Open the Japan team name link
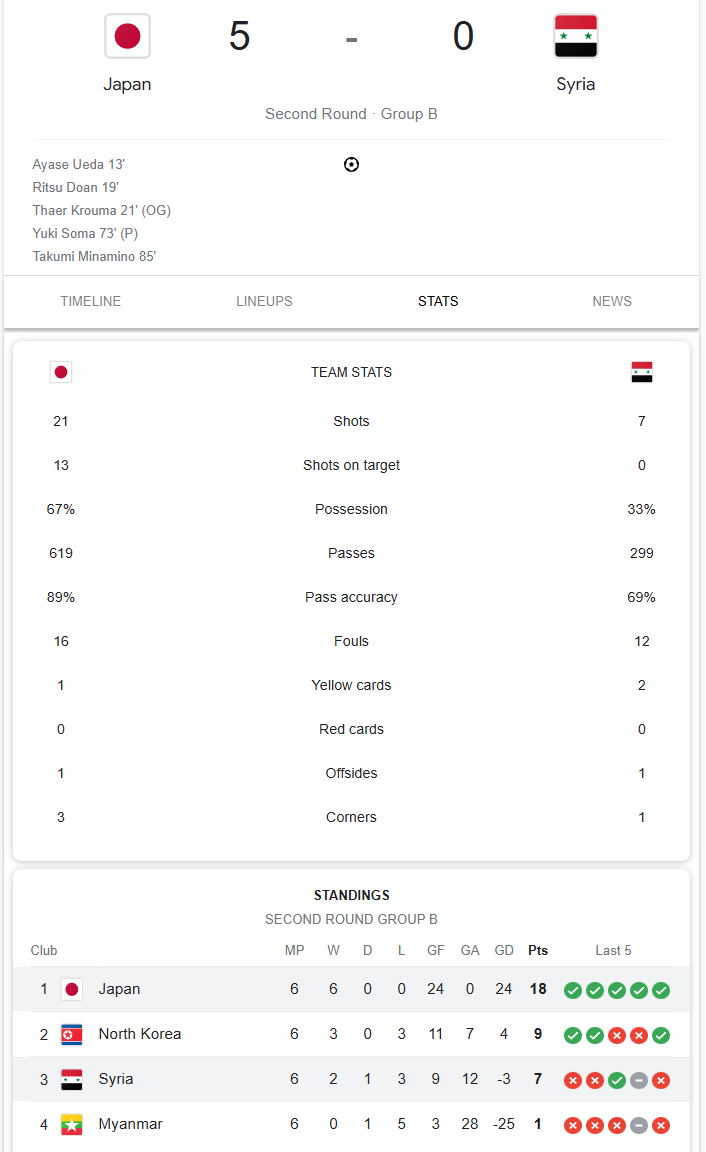Image resolution: width=706 pixels, height=1152 pixels. [127, 84]
